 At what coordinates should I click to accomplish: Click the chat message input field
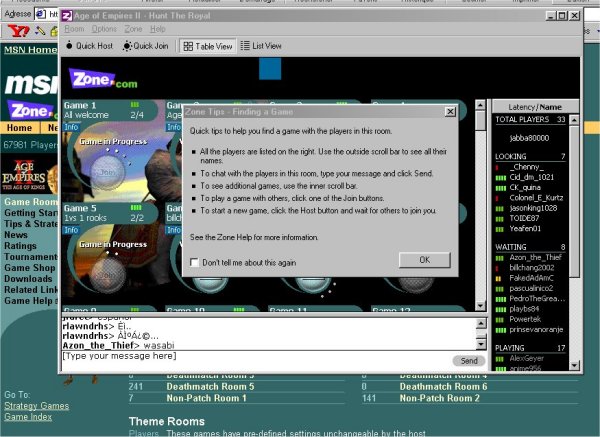click(256, 360)
